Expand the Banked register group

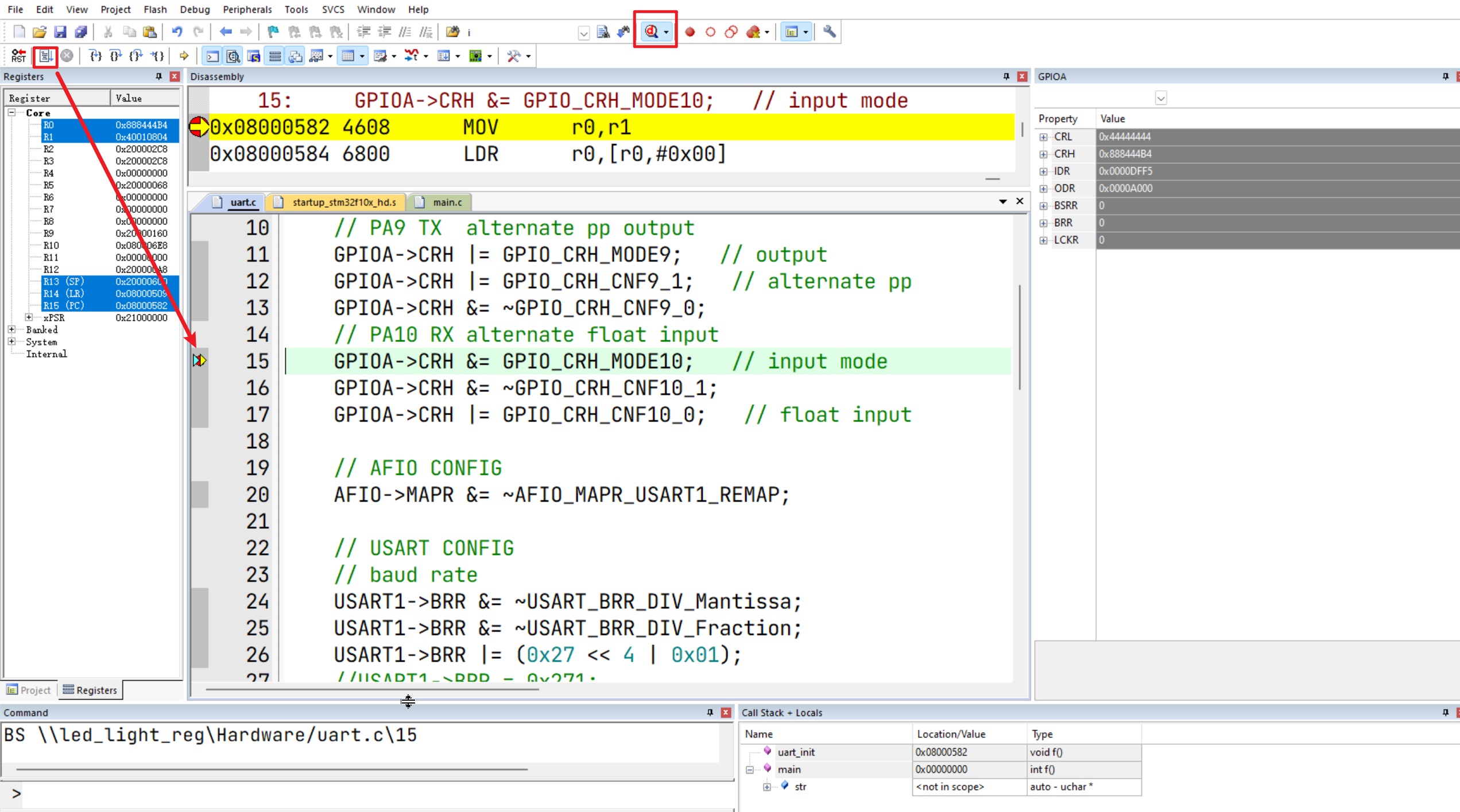[11, 329]
